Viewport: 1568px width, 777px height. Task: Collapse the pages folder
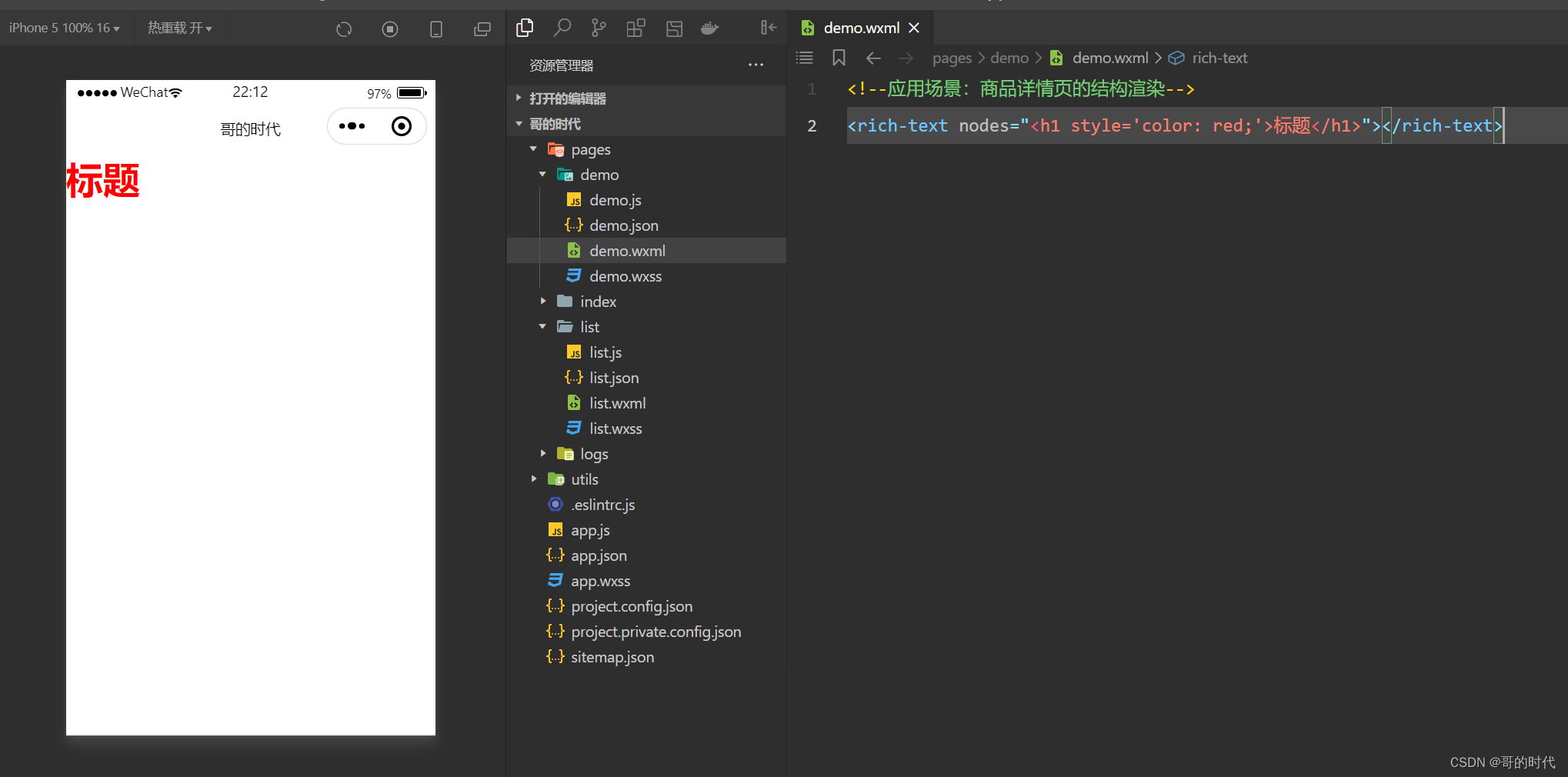tap(646, 149)
